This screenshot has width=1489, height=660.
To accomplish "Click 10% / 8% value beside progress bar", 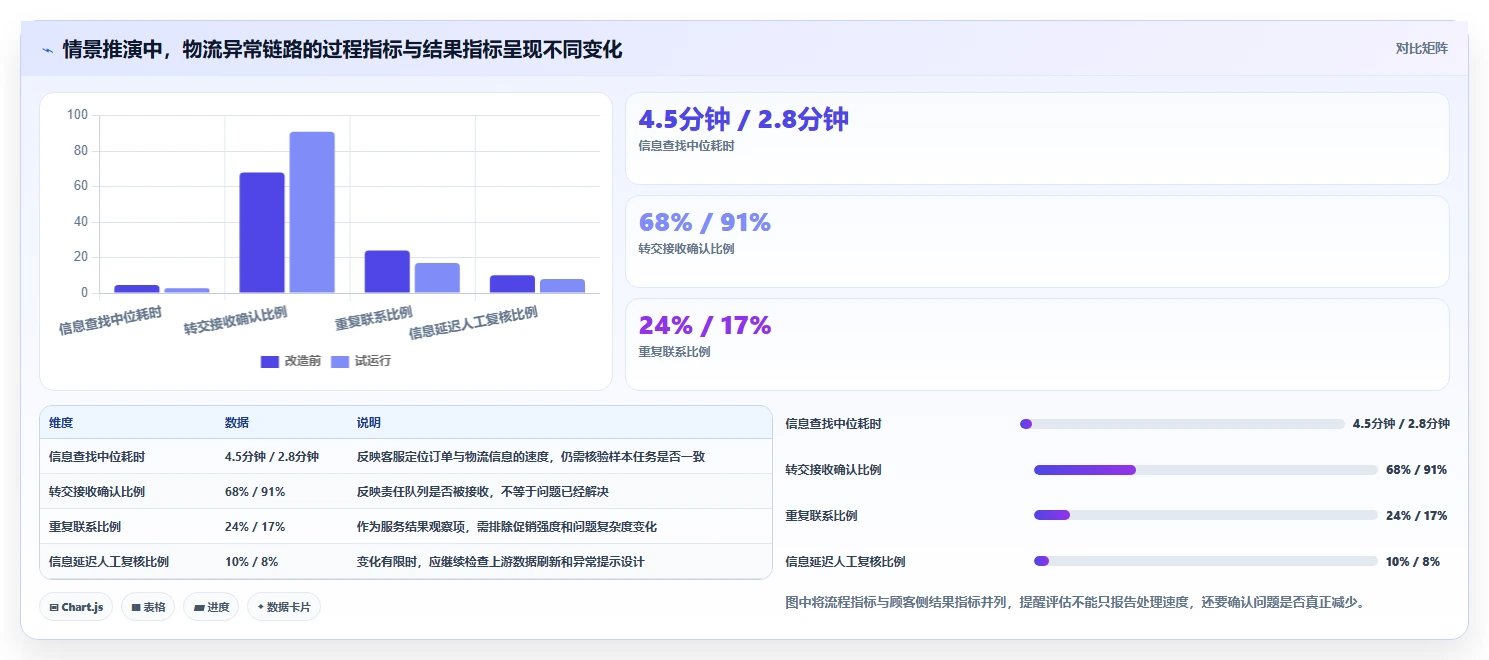I will point(1413,562).
